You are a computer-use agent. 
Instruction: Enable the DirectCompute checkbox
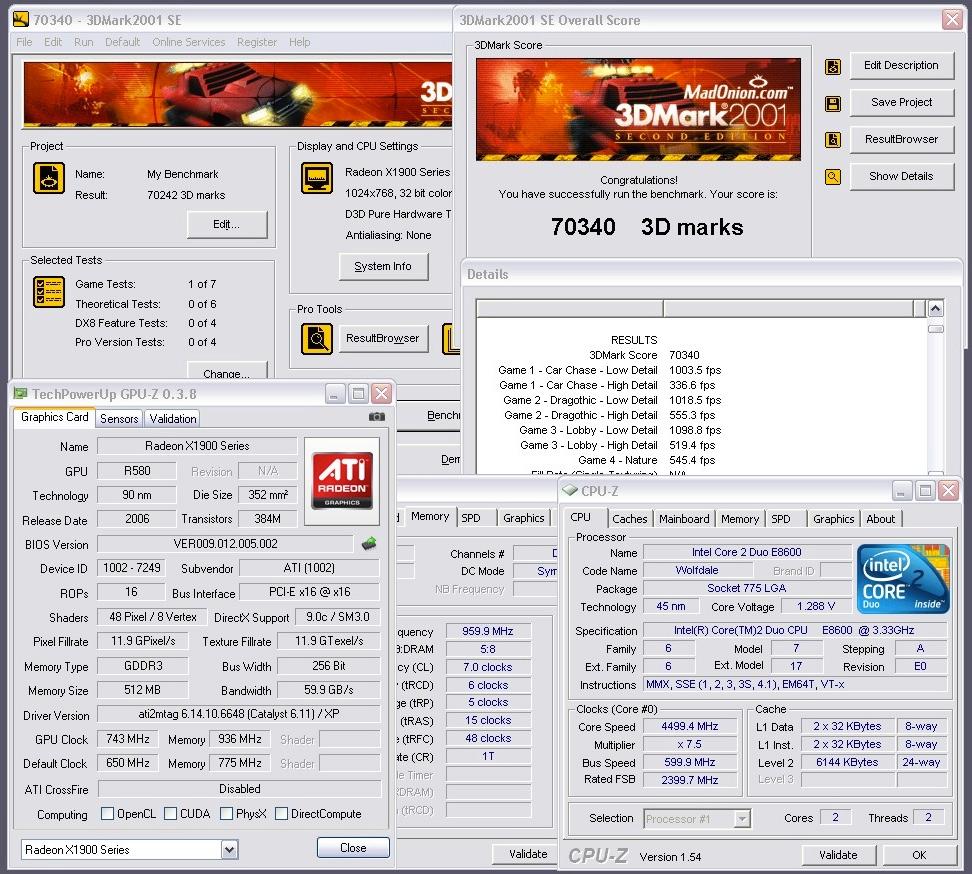281,813
